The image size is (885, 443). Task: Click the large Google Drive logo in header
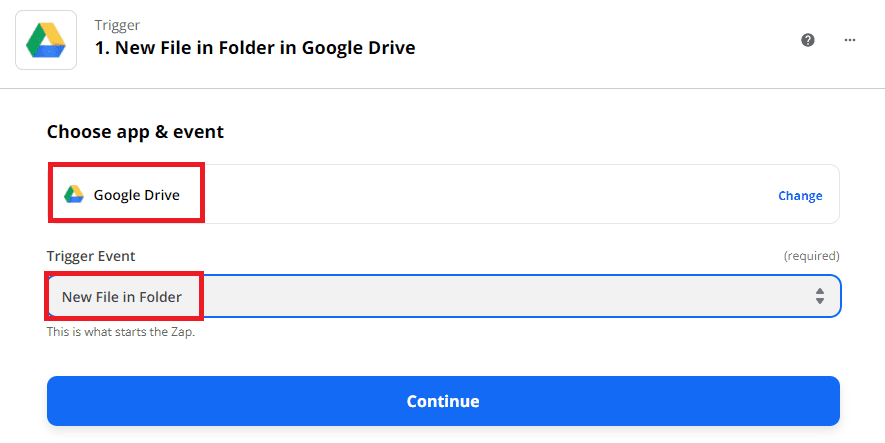click(x=46, y=39)
